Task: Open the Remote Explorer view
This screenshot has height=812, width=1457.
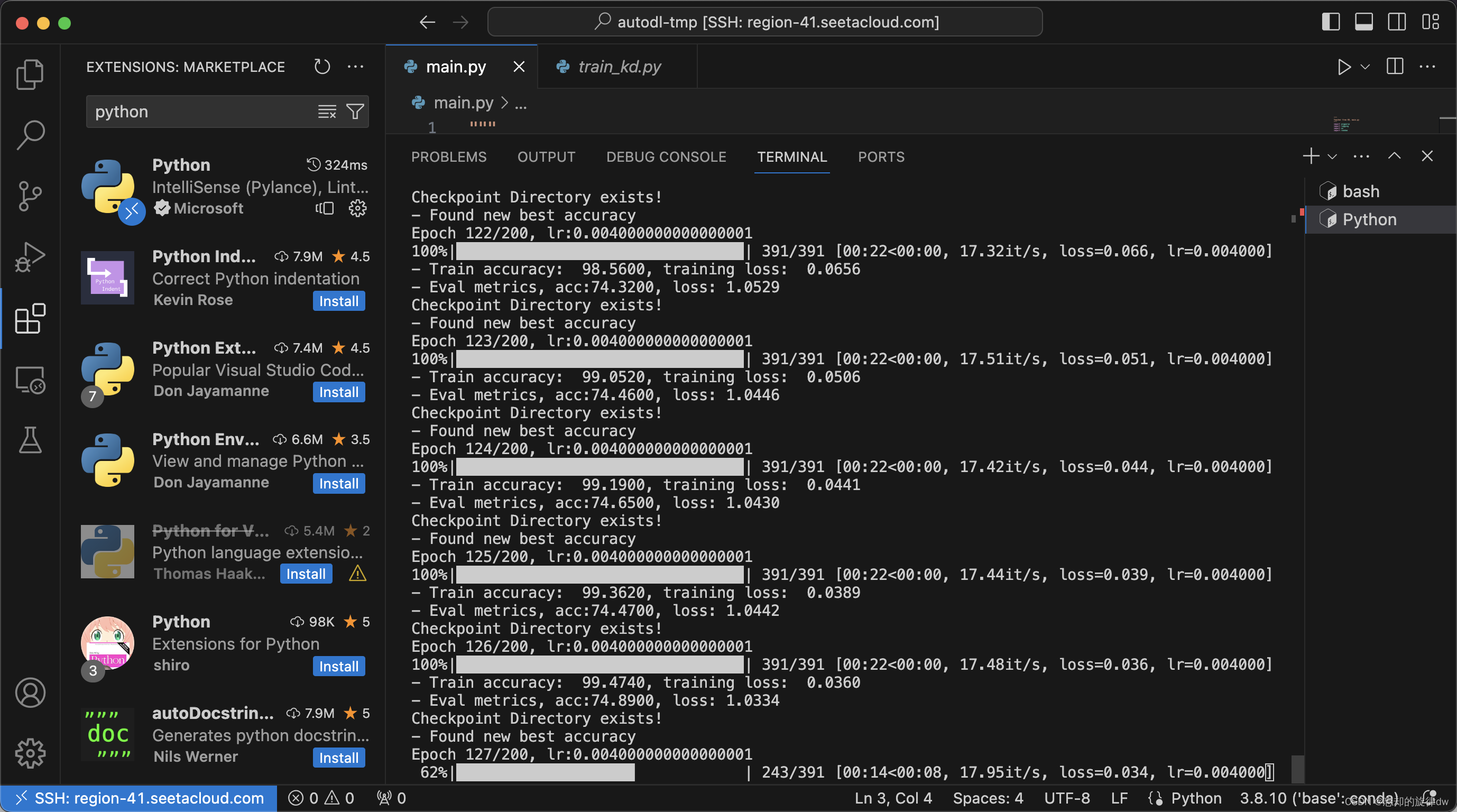Action: click(30, 380)
